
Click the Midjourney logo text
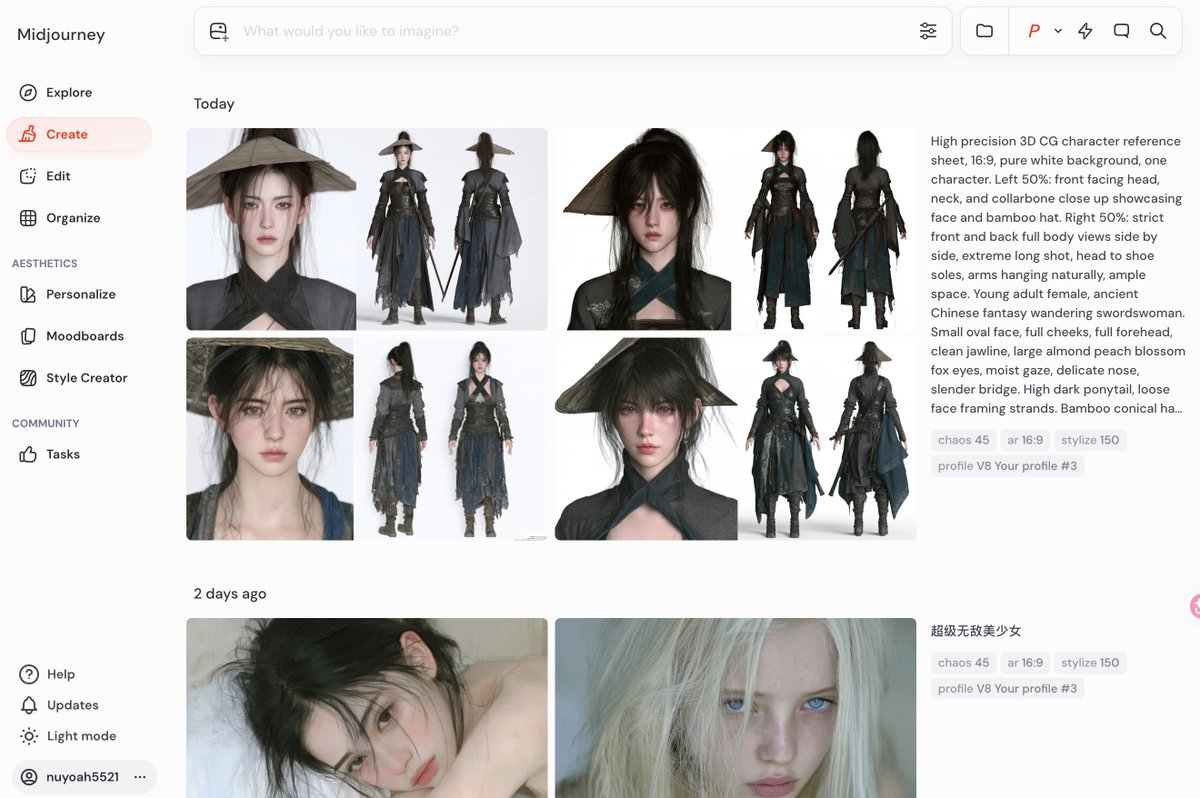61,35
